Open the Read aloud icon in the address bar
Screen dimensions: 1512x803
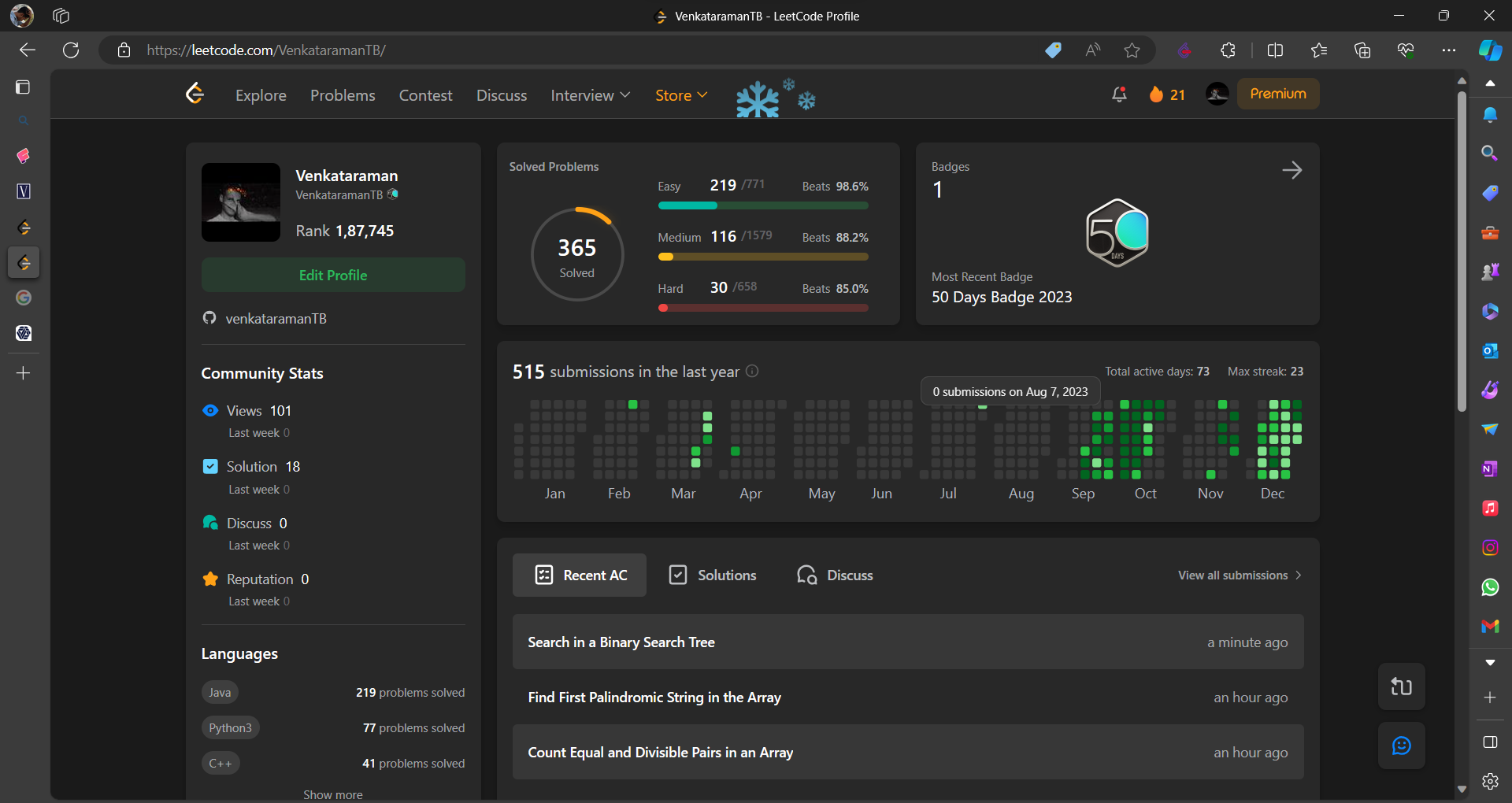1093,50
